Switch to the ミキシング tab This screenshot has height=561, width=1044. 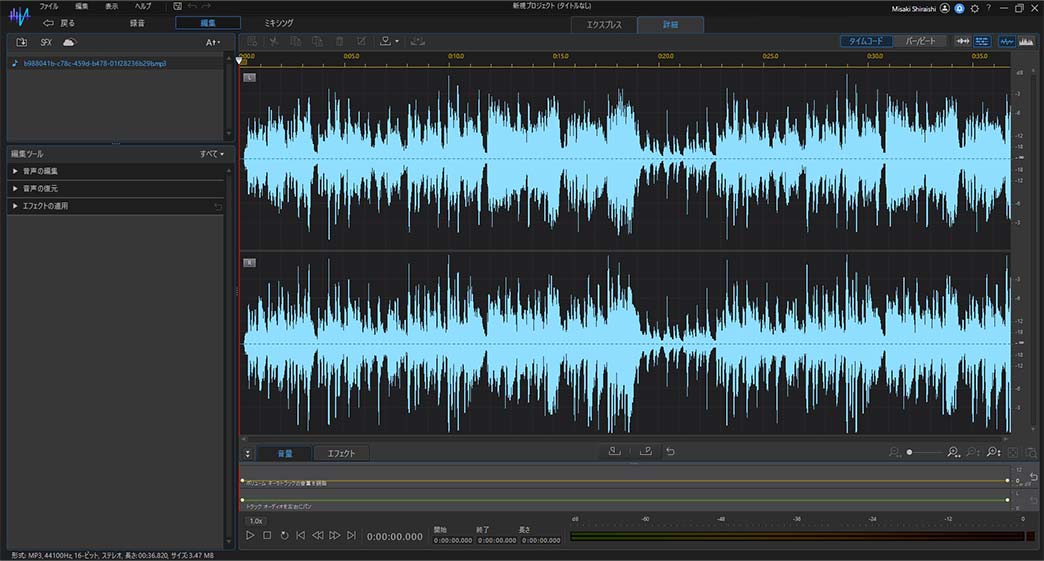point(278,22)
